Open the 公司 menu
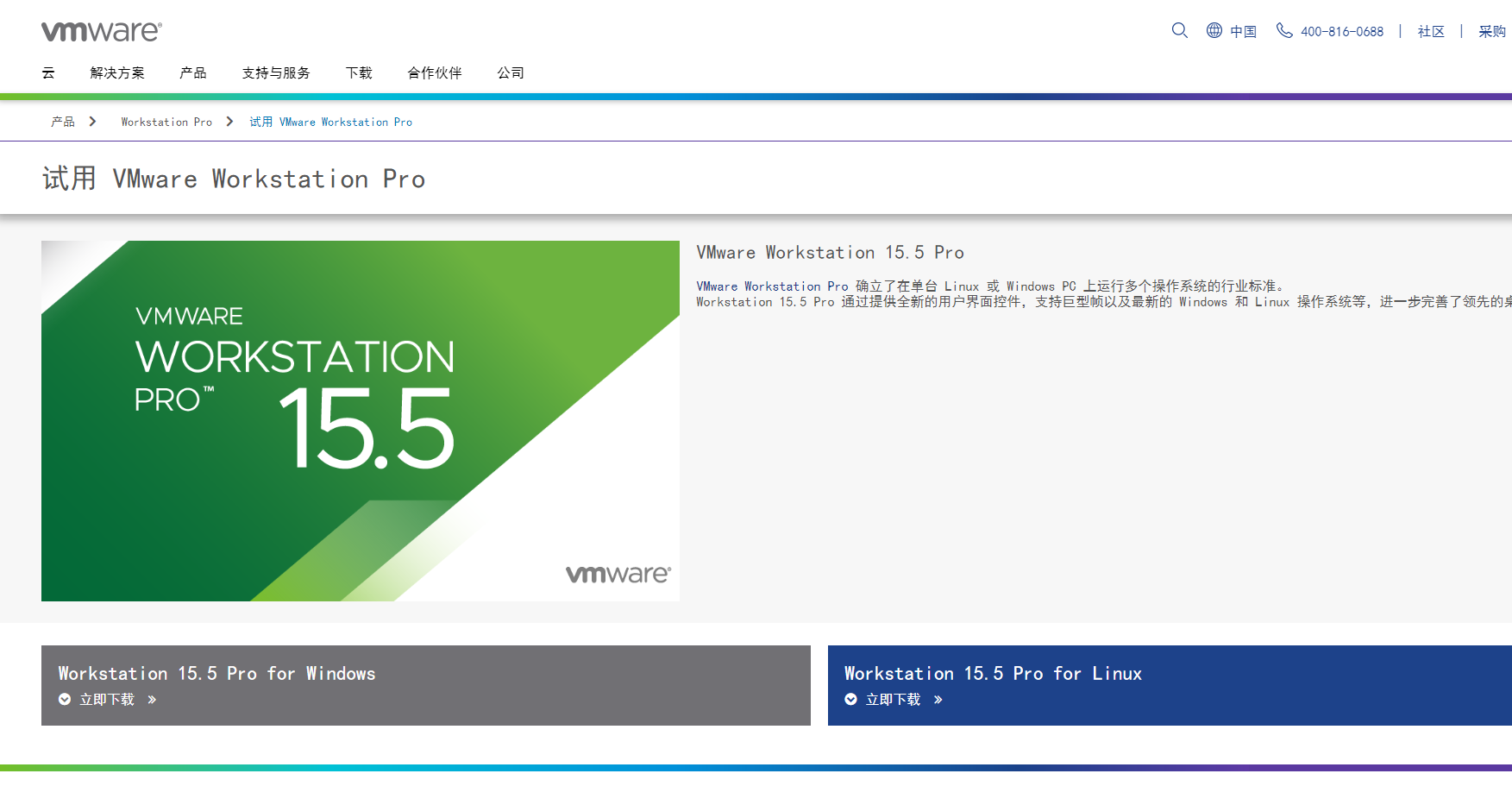The width and height of the screenshot is (1512, 805). coord(511,73)
